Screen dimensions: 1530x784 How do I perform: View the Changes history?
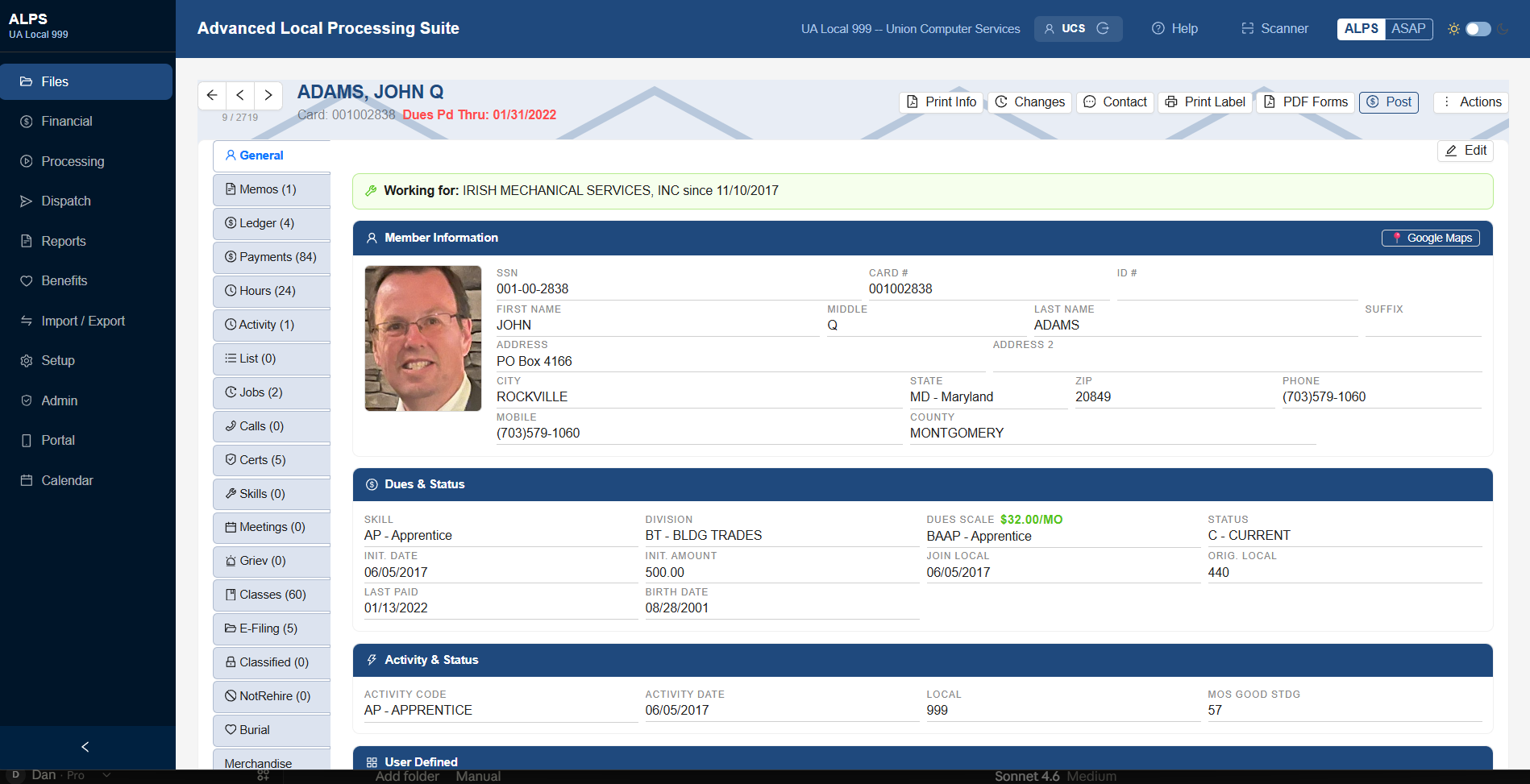[x=1030, y=102]
